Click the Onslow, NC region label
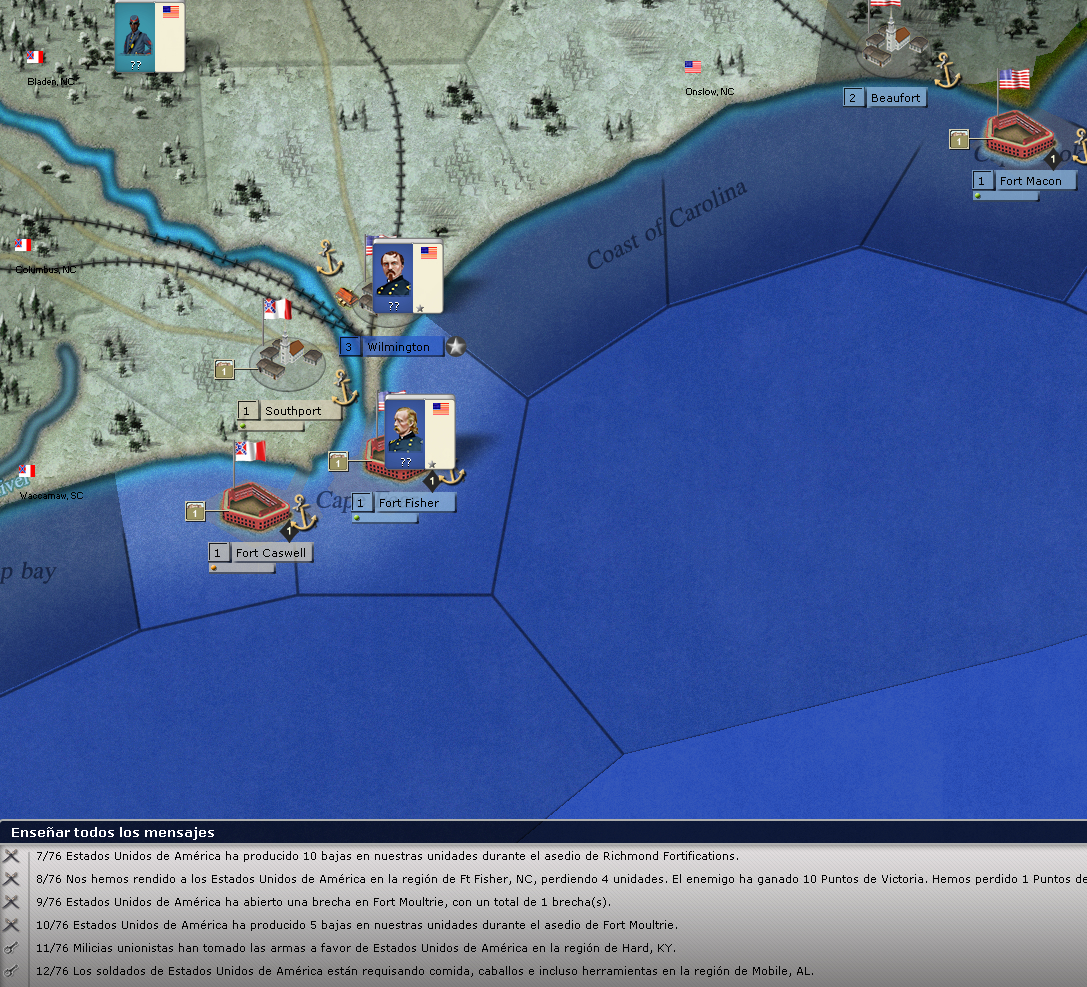This screenshot has width=1087, height=987. point(709,91)
